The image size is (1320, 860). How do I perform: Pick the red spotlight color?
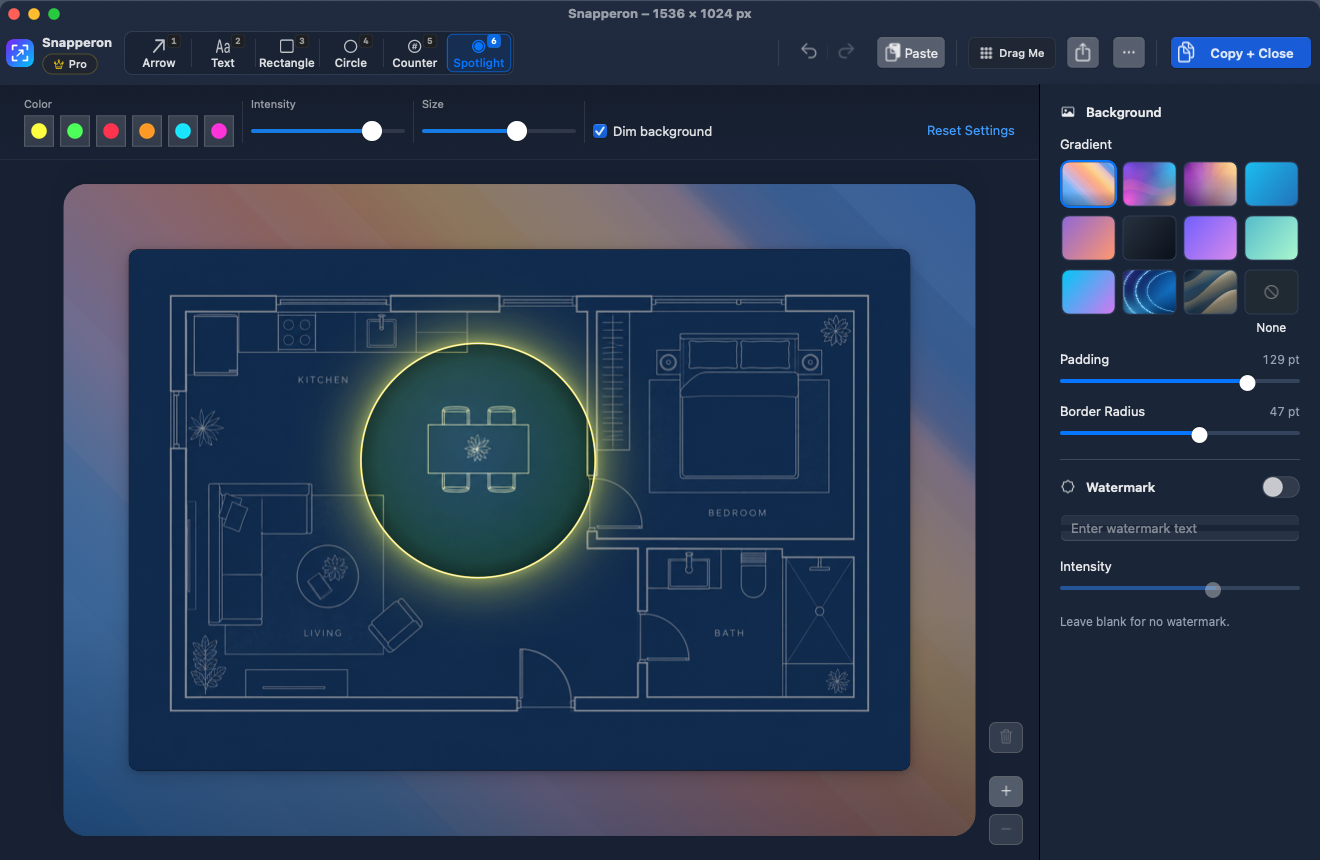[111, 131]
